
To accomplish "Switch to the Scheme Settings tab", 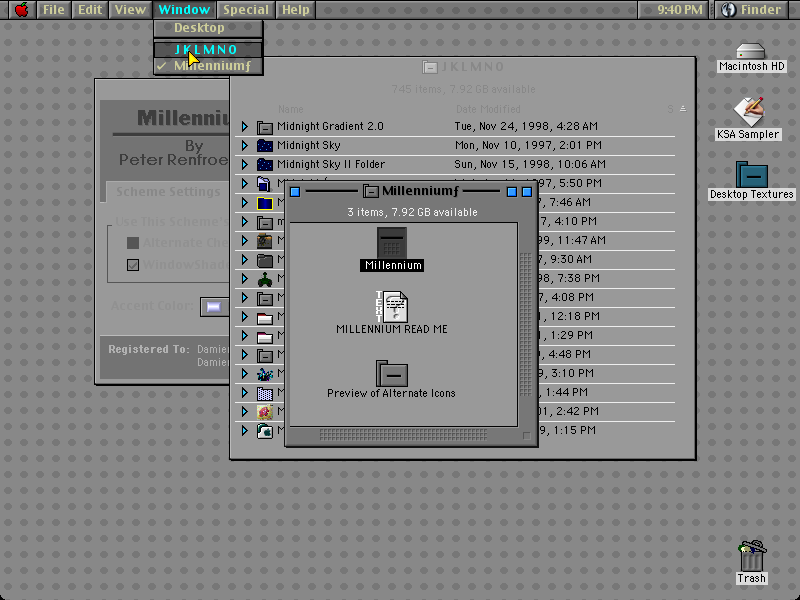I will (168, 192).
